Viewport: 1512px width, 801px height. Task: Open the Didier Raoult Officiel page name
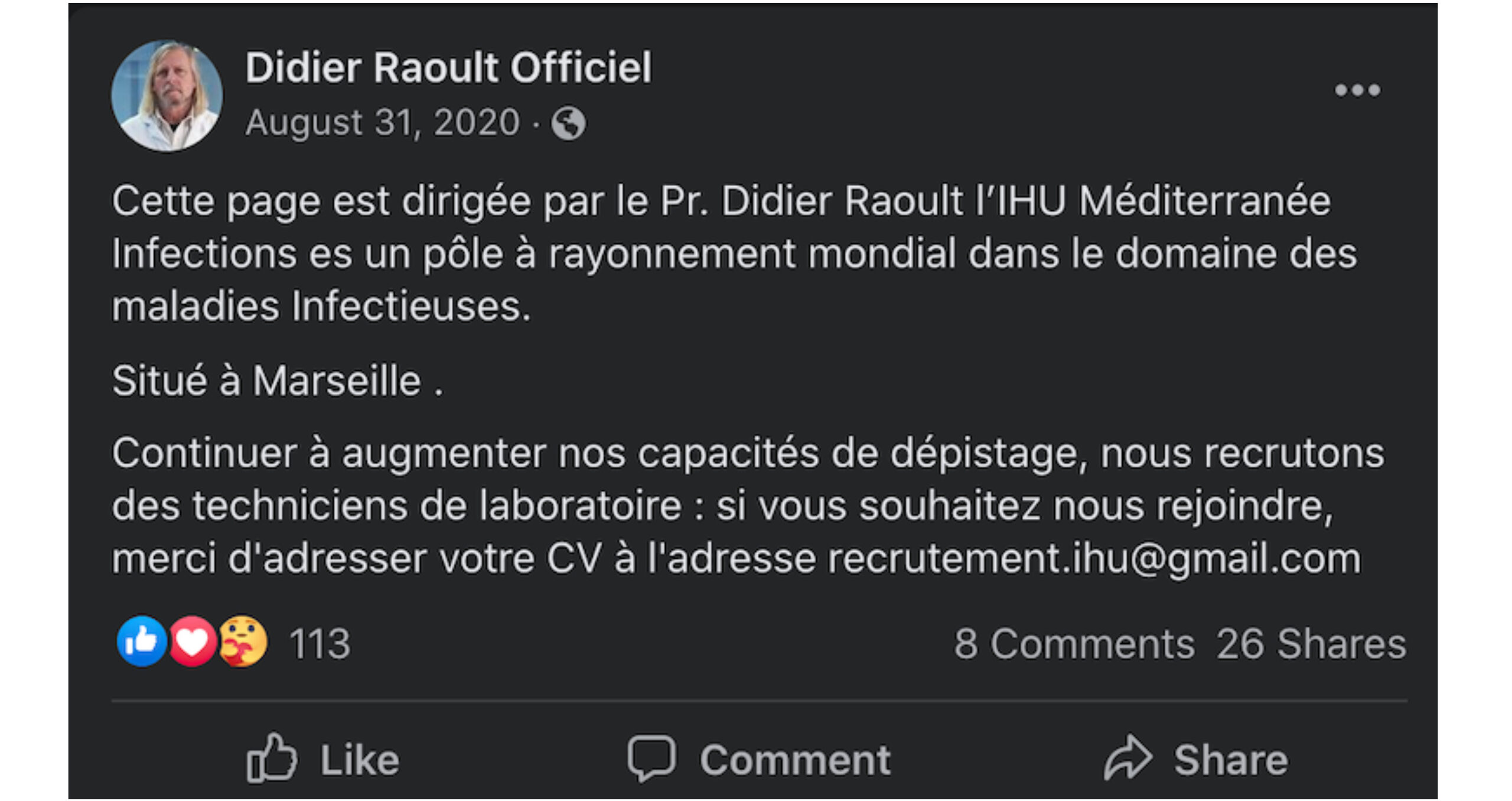[449, 67]
